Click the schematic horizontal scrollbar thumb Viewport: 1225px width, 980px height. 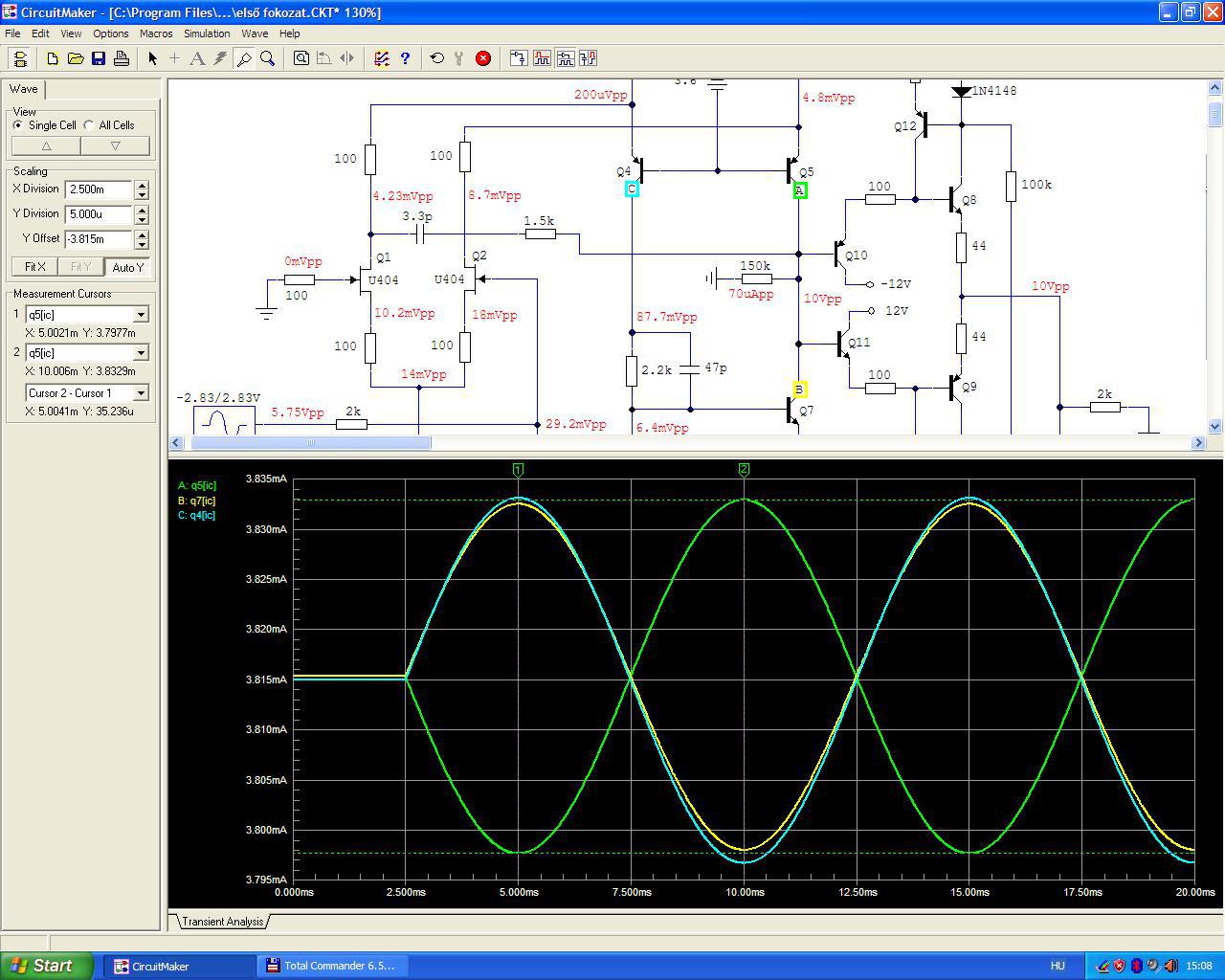click(x=311, y=442)
